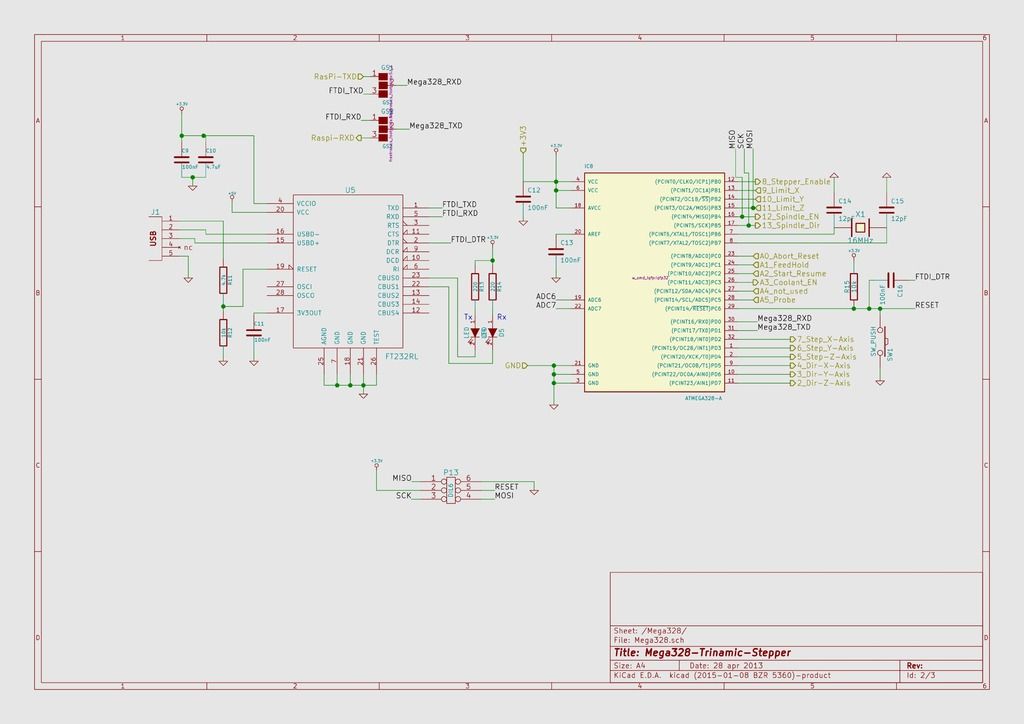Image resolution: width=1024 pixels, height=724 pixels.
Task: Click the Mega328_RXD net label
Action: (x=784, y=318)
